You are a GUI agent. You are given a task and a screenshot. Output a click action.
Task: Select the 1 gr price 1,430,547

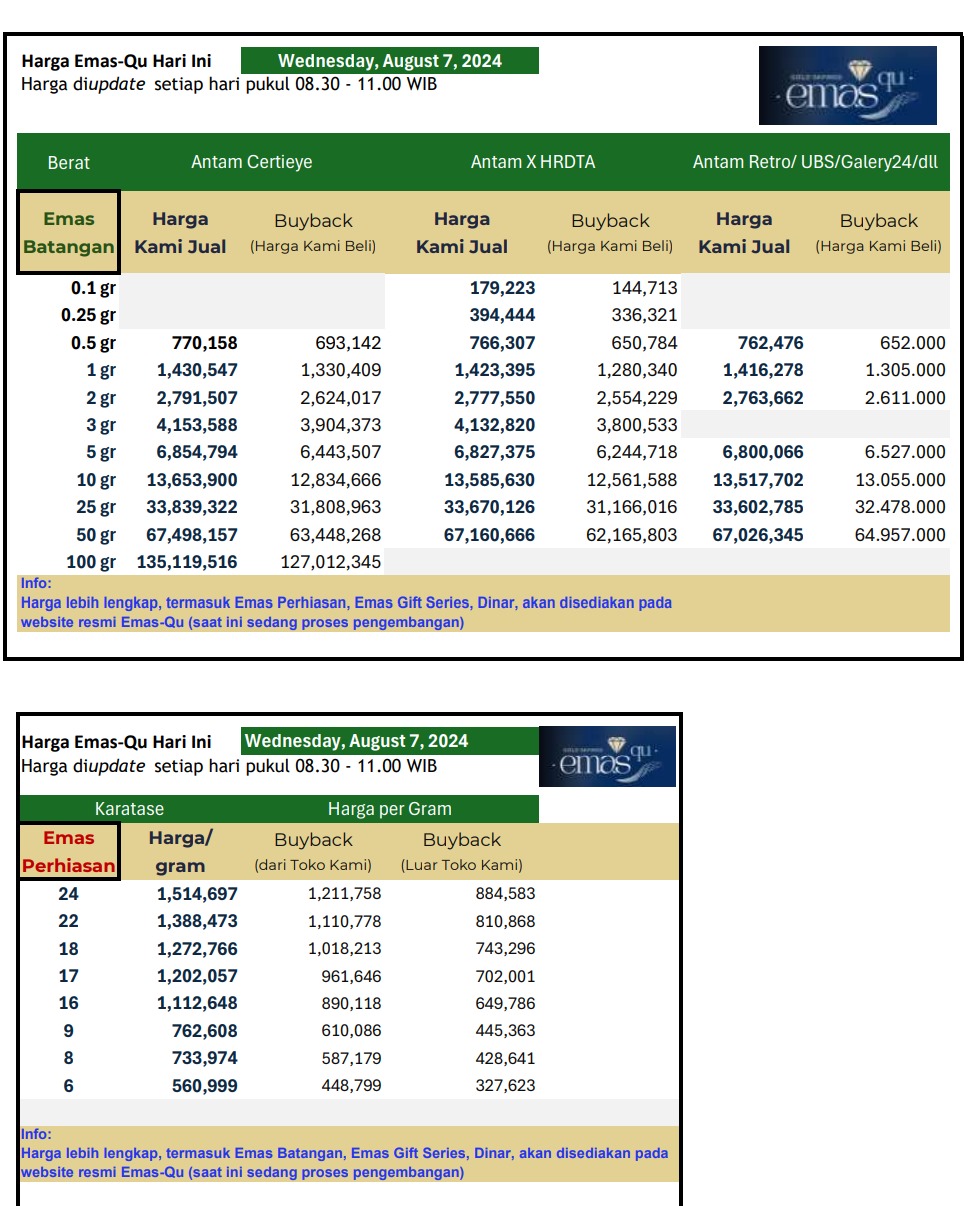(x=197, y=370)
